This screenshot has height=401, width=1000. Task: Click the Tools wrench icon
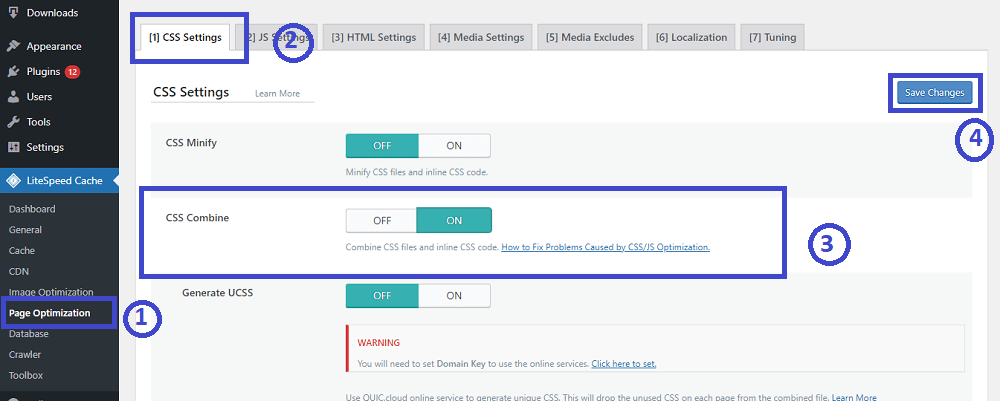click(x=13, y=122)
